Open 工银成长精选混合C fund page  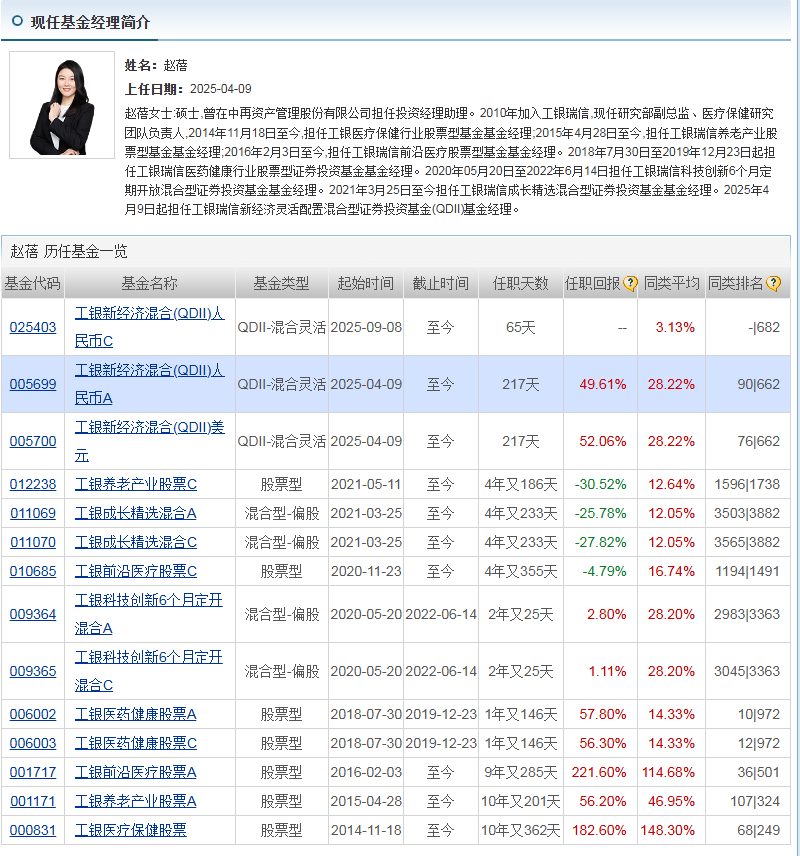pos(135,542)
